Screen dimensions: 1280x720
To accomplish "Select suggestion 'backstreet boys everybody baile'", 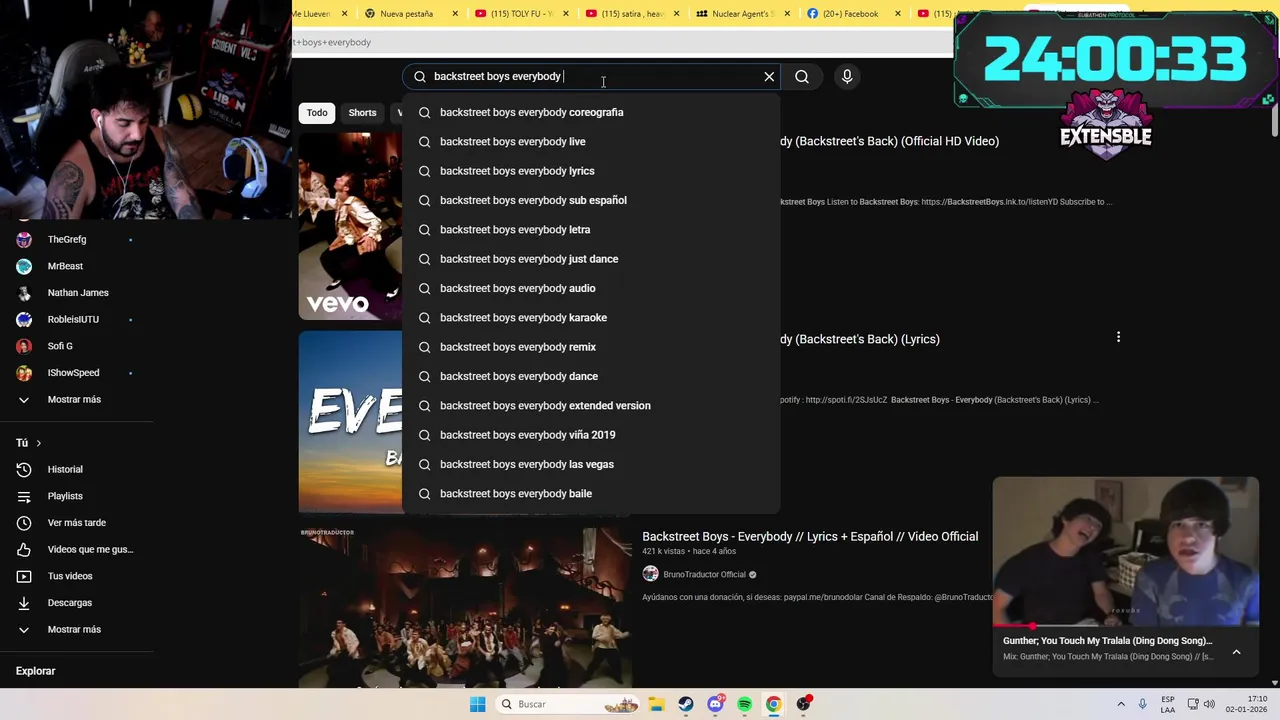I will pyautogui.click(x=591, y=494).
